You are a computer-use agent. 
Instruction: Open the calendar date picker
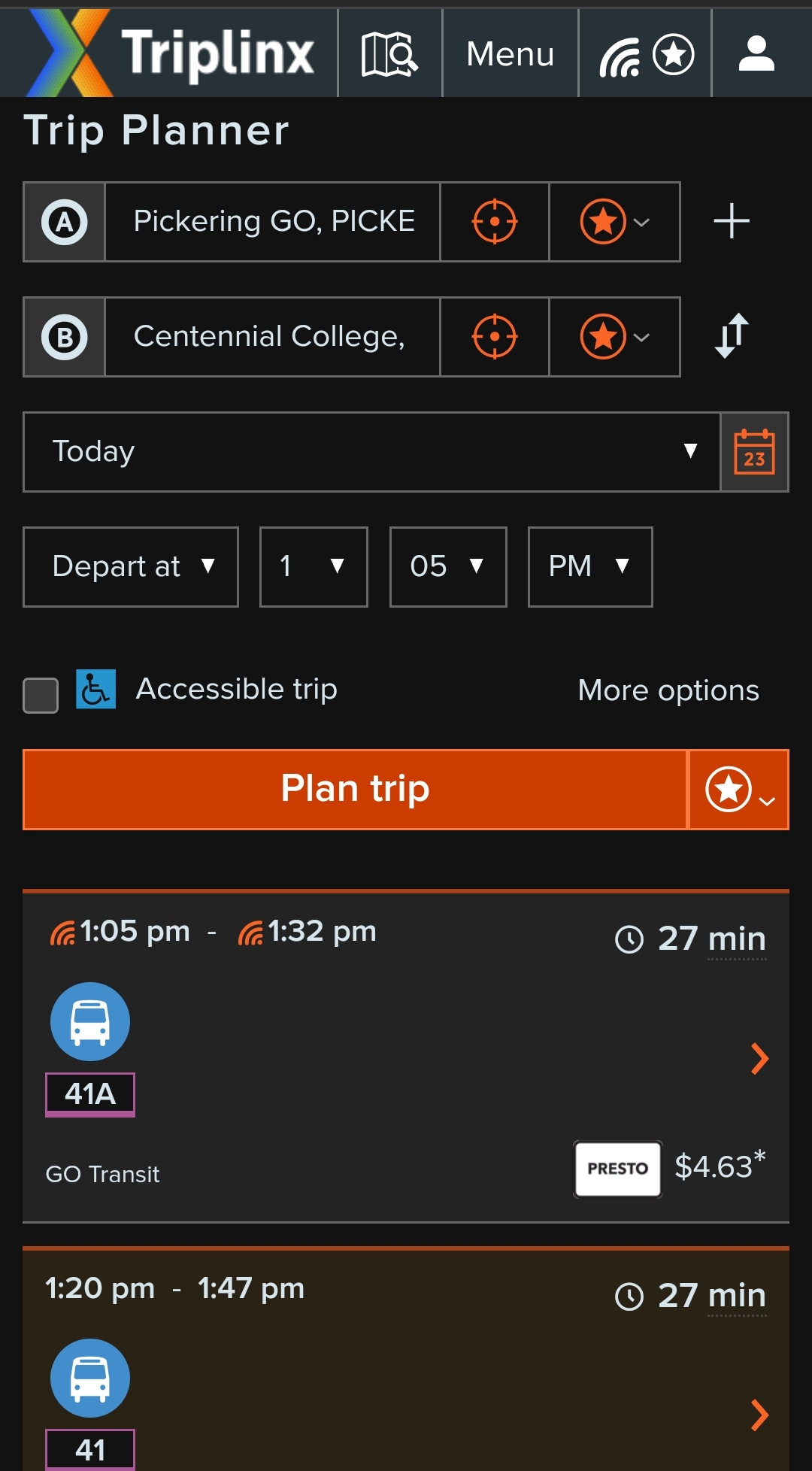(754, 452)
